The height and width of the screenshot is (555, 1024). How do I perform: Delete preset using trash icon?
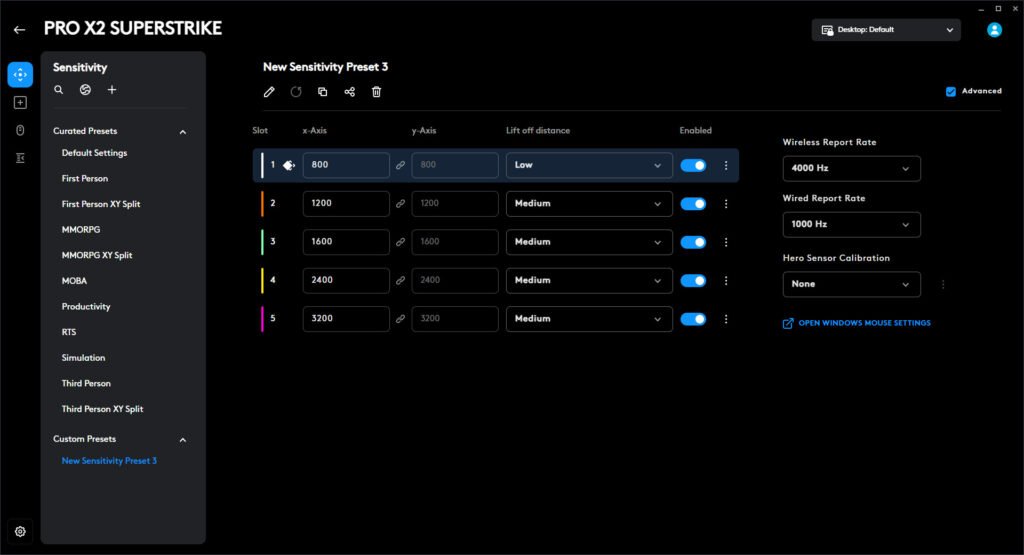[x=376, y=92]
